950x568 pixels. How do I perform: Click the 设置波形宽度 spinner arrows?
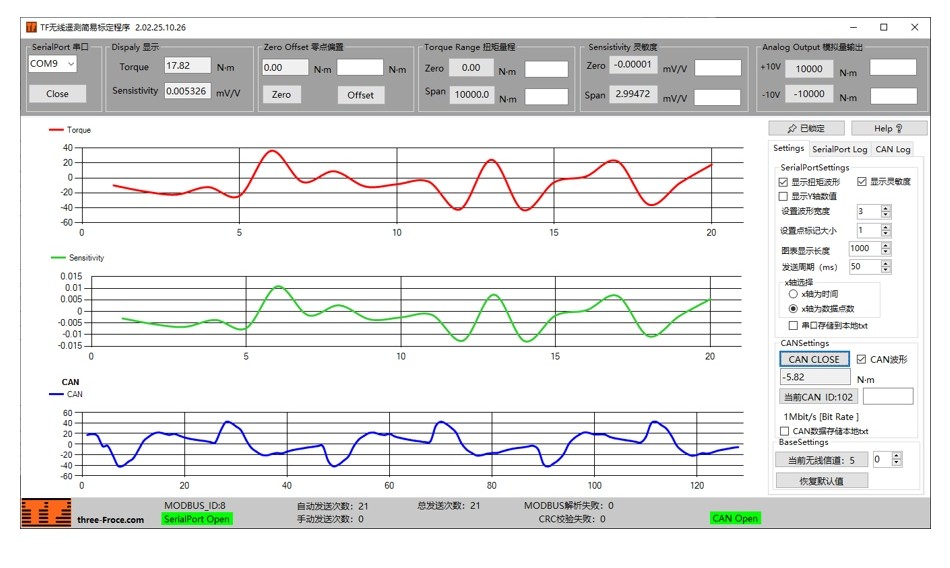(885, 211)
